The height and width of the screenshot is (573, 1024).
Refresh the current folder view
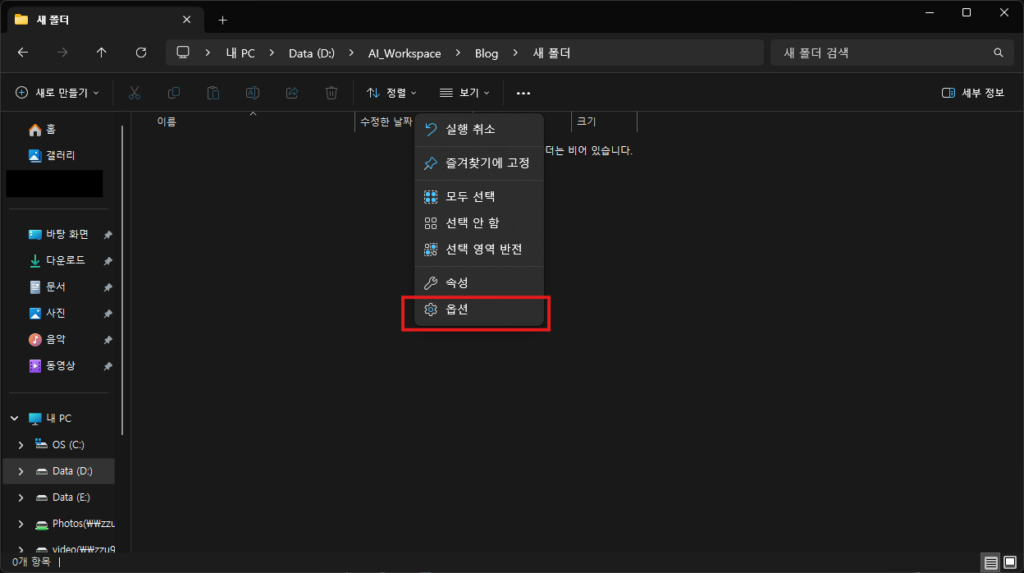click(x=141, y=53)
